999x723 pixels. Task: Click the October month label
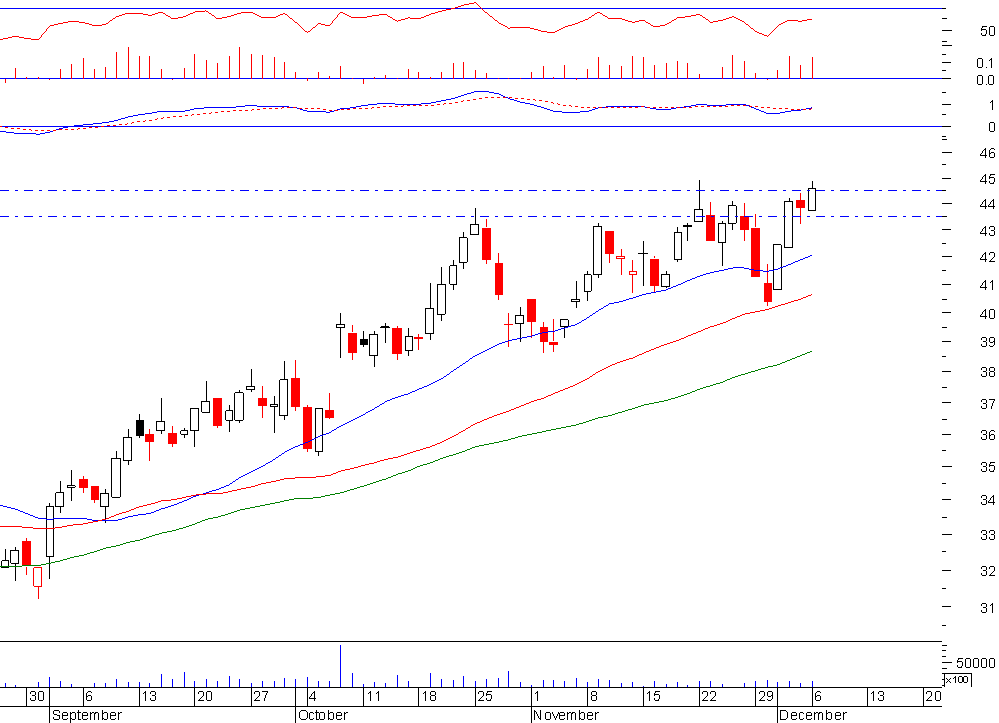[323, 715]
